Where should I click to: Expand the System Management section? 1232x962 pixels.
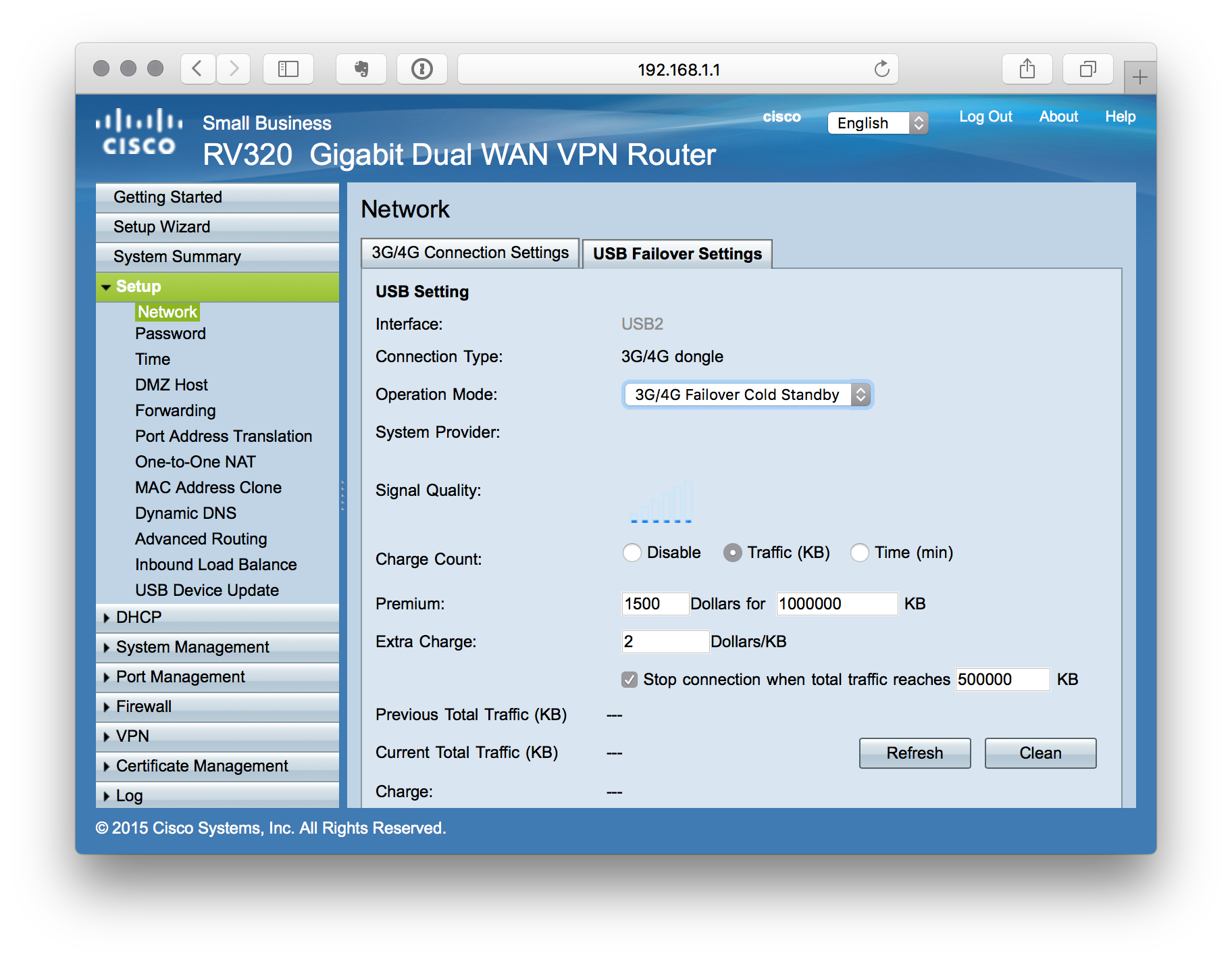pyautogui.click(x=217, y=647)
